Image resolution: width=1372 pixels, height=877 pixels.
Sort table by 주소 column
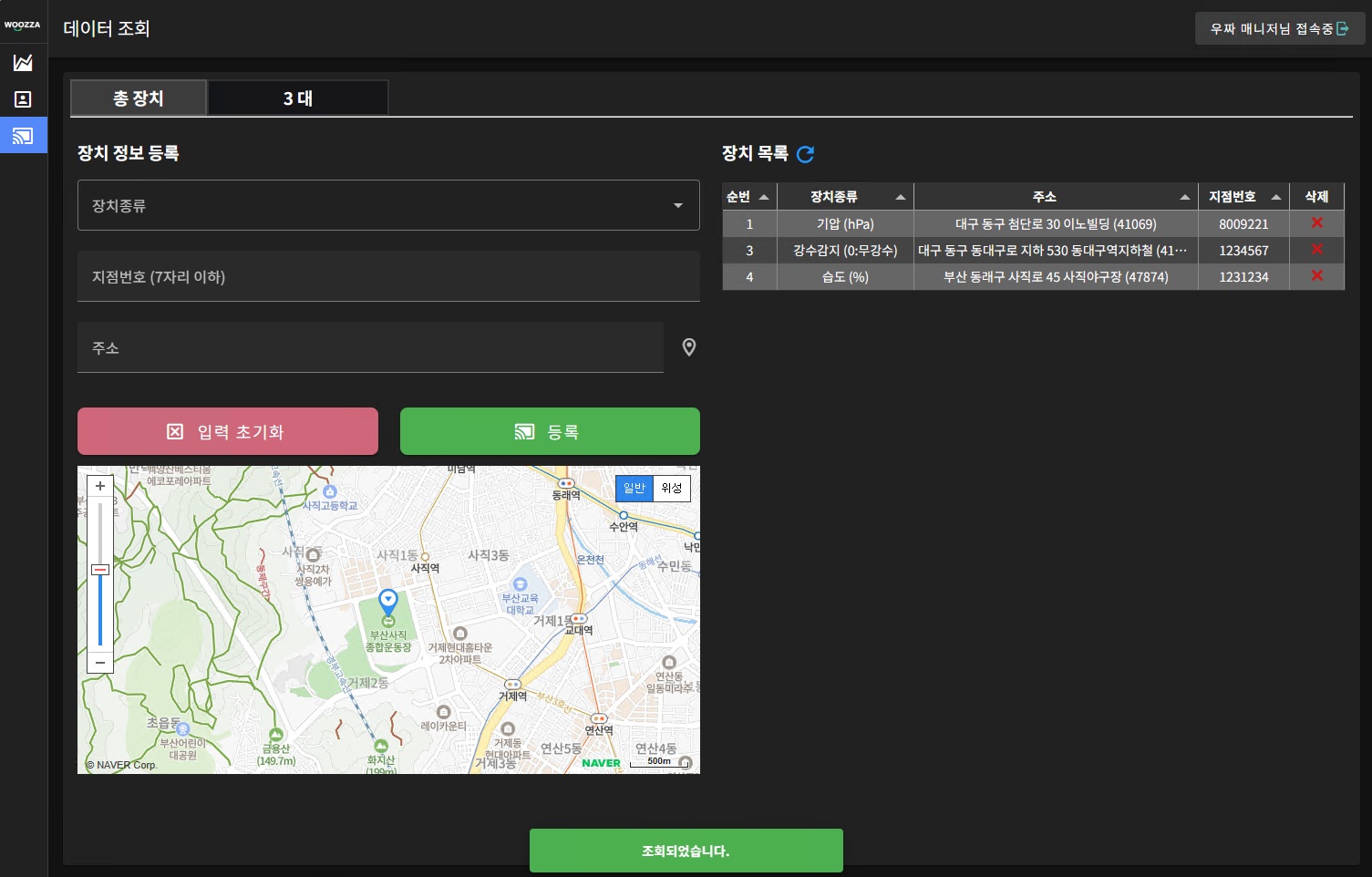pos(1056,197)
